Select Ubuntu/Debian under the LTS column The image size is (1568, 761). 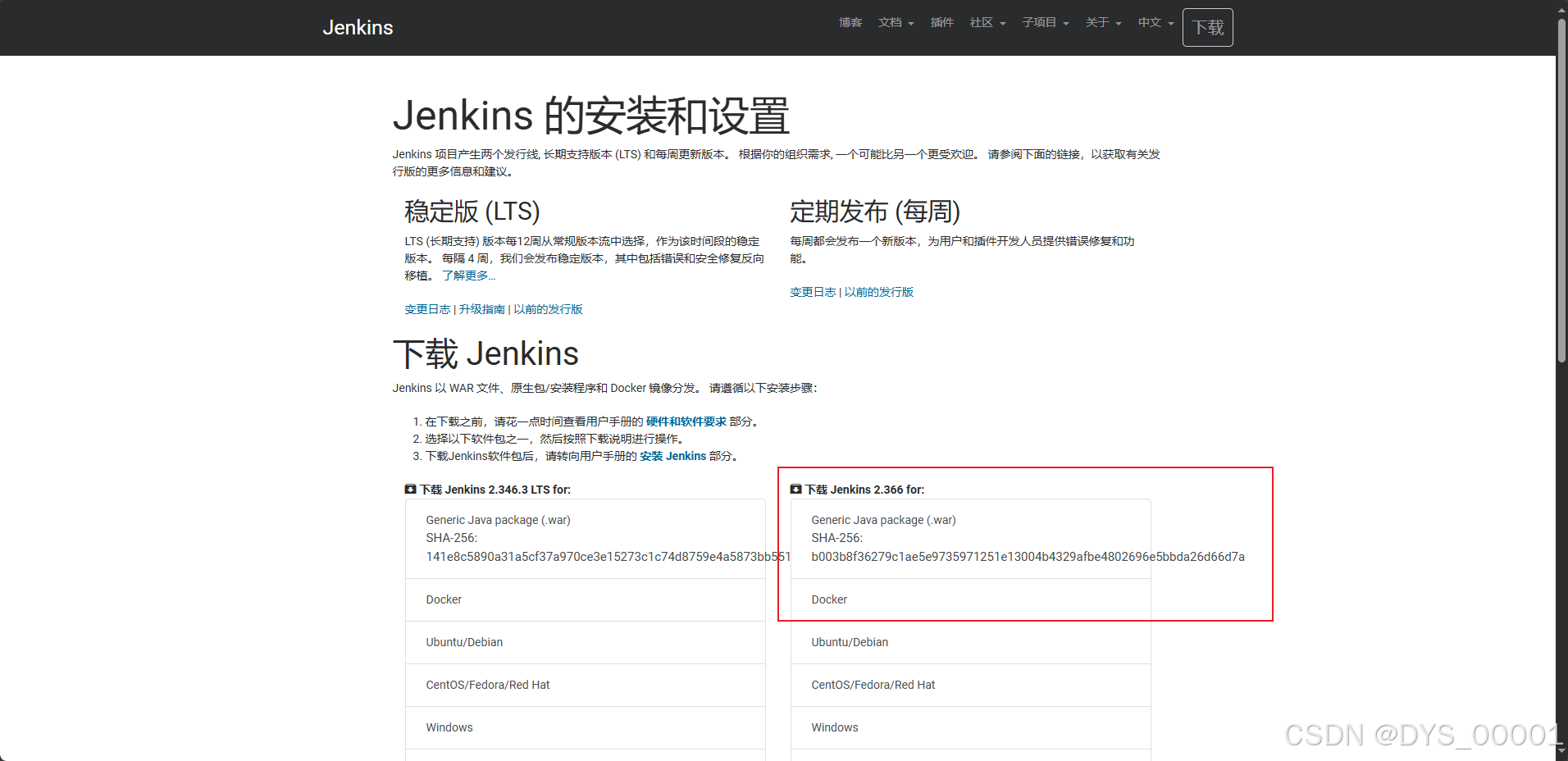coord(586,643)
